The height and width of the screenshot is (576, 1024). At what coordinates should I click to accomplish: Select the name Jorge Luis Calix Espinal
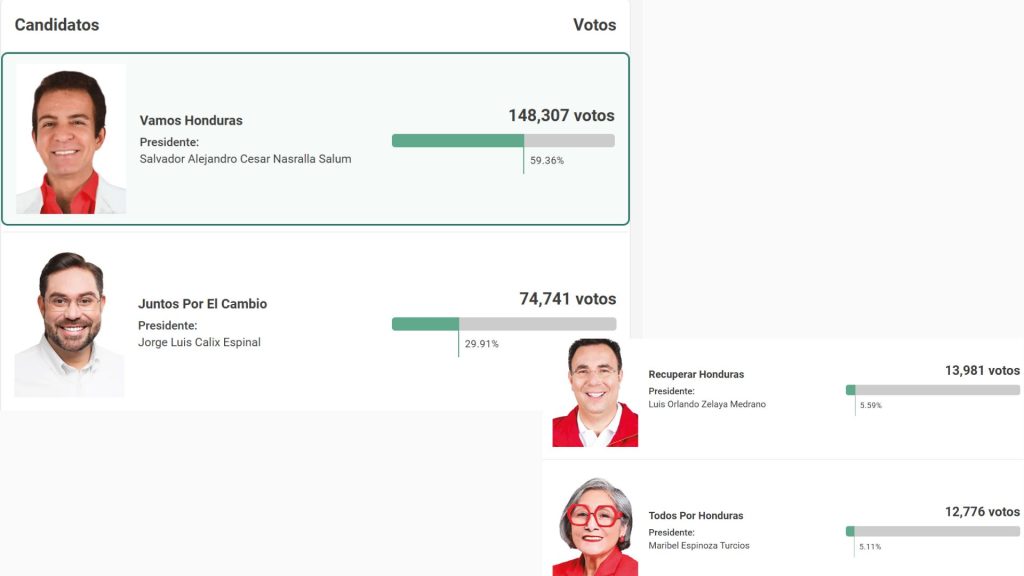click(x=199, y=343)
